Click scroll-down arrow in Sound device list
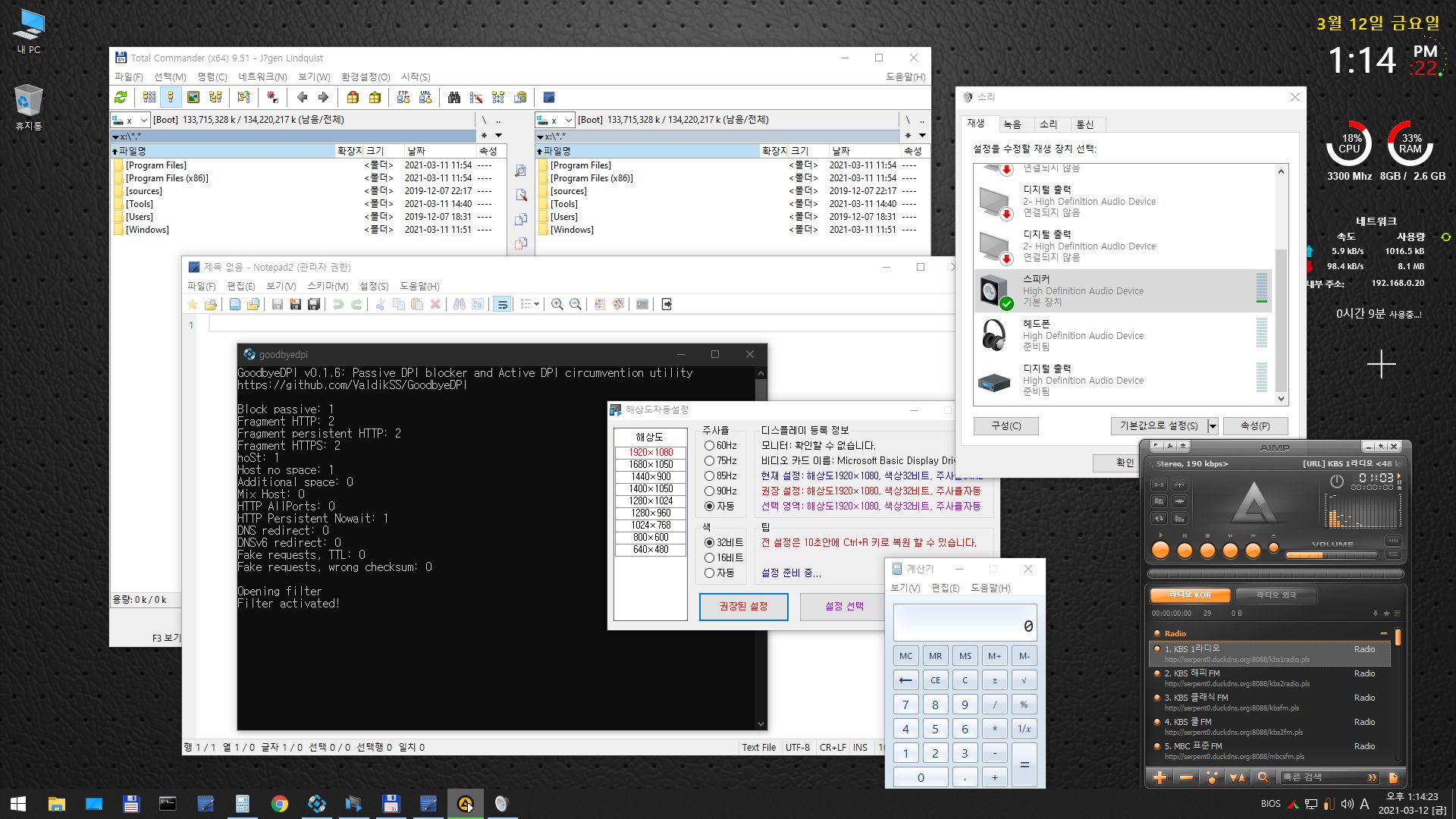This screenshot has height=819, width=1456. pyautogui.click(x=1281, y=399)
